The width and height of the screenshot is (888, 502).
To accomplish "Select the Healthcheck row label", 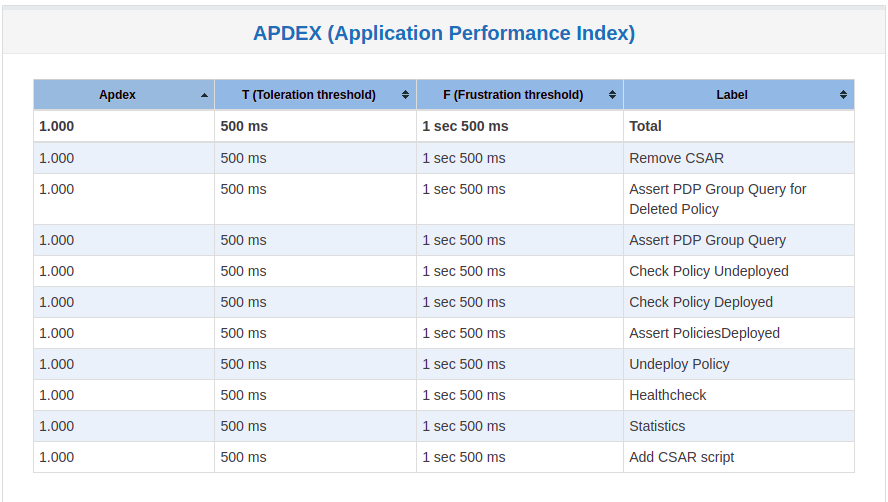I will (668, 395).
